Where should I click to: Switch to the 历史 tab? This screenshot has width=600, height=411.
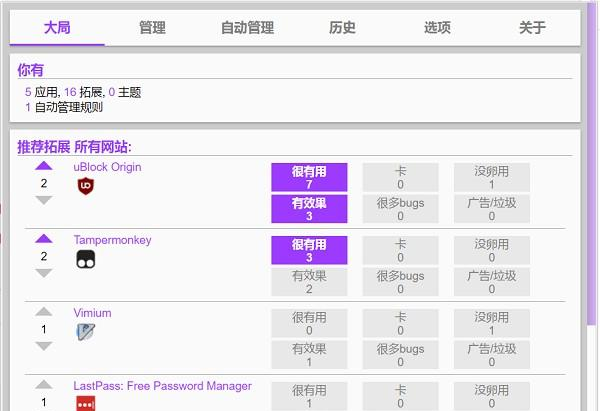pyautogui.click(x=342, y=28)
